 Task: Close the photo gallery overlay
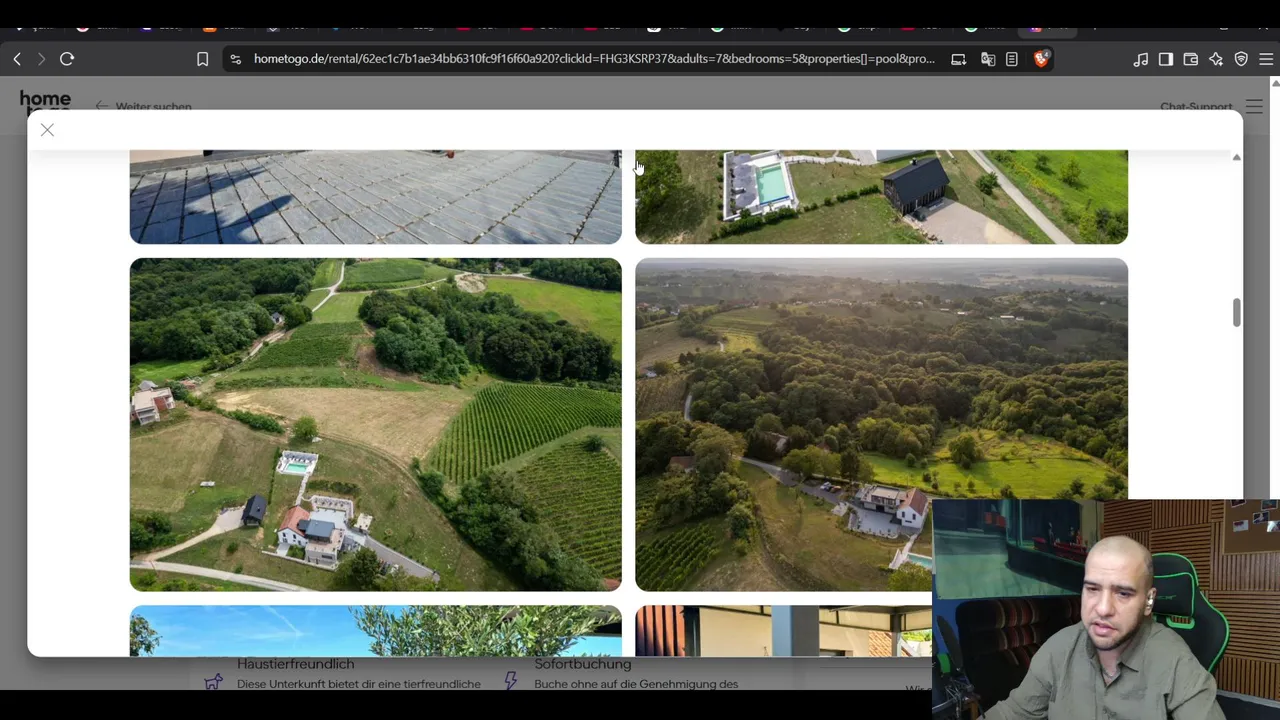(x=47, y=130)
